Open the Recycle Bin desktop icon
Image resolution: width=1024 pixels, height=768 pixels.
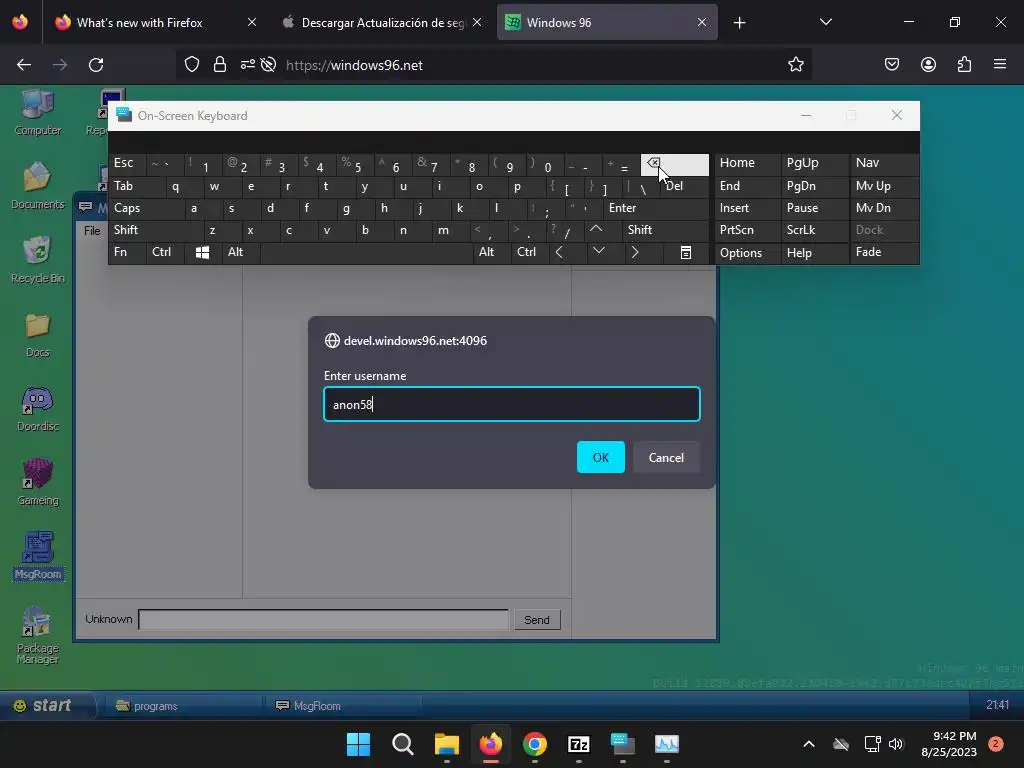click(37, 259)
